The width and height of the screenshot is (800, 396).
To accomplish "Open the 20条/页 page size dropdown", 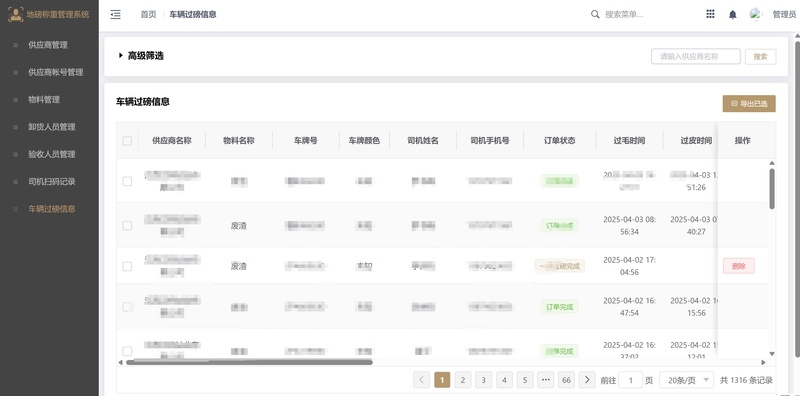I will (x=686, y=380).
